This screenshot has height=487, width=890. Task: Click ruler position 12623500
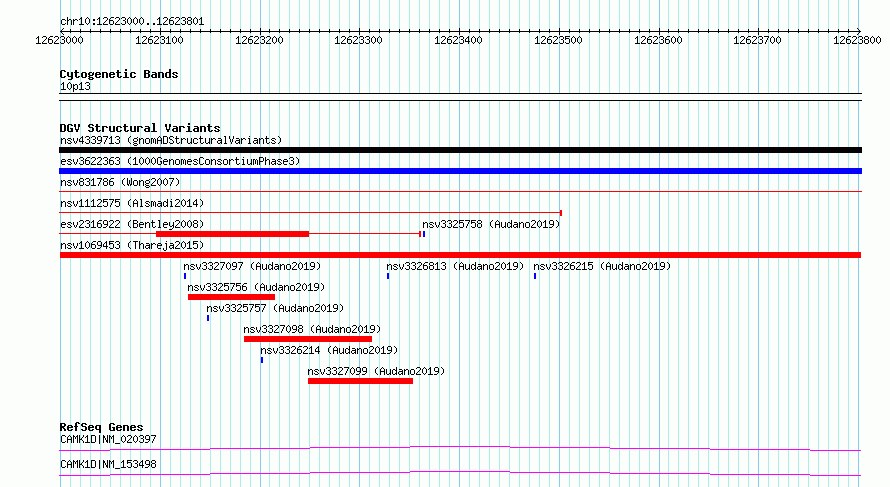[559, 40]
